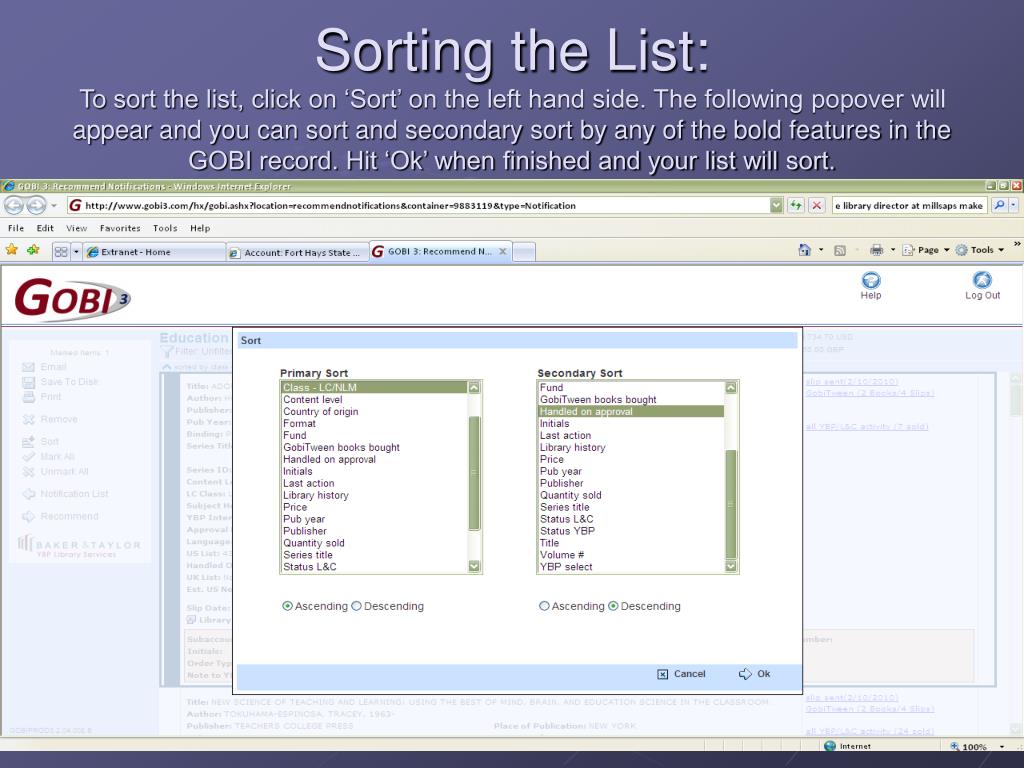Click the Sort icon in sidebar

coord(29,442)
